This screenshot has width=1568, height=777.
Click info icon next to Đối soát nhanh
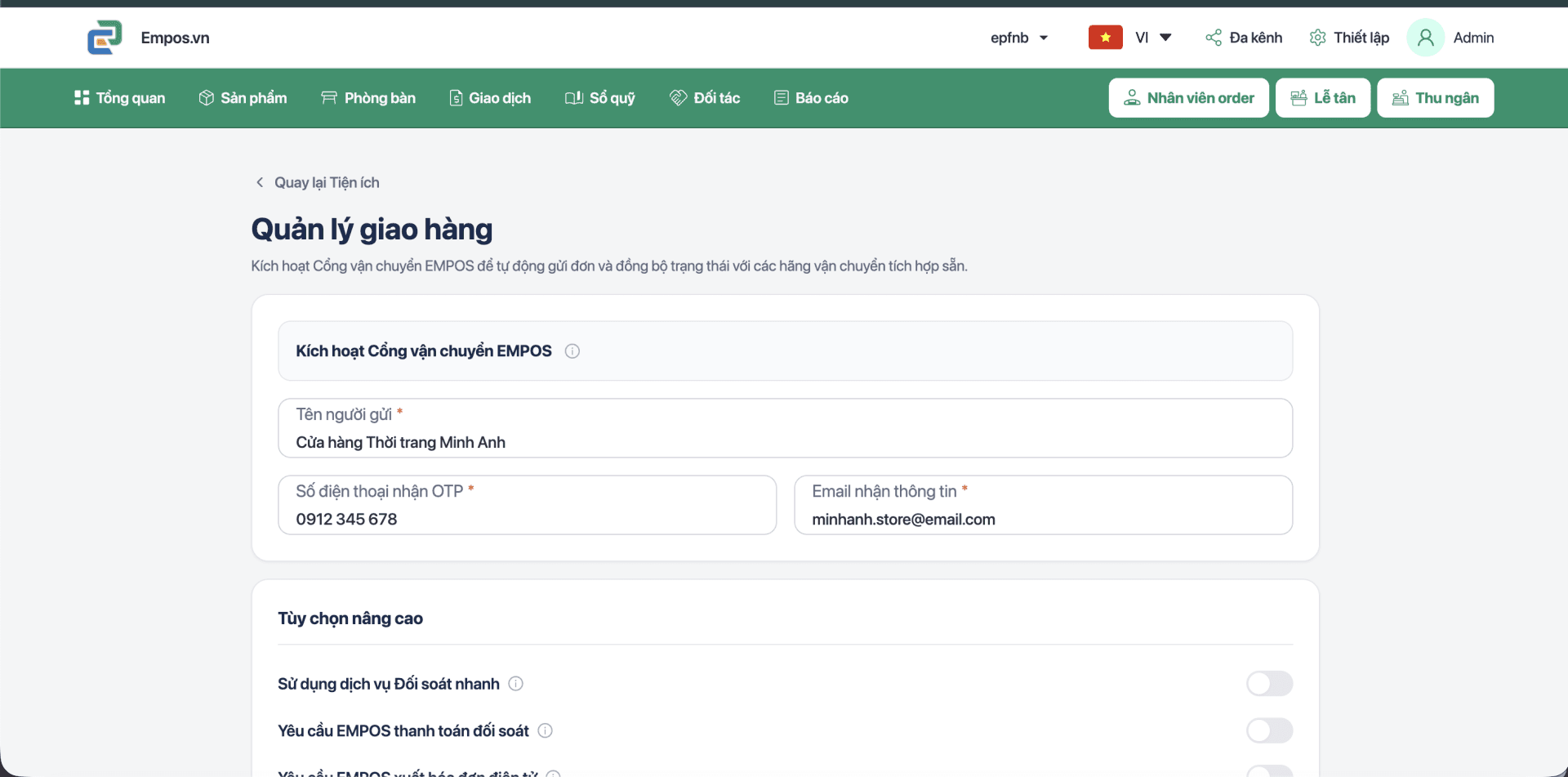click(516, 684)
